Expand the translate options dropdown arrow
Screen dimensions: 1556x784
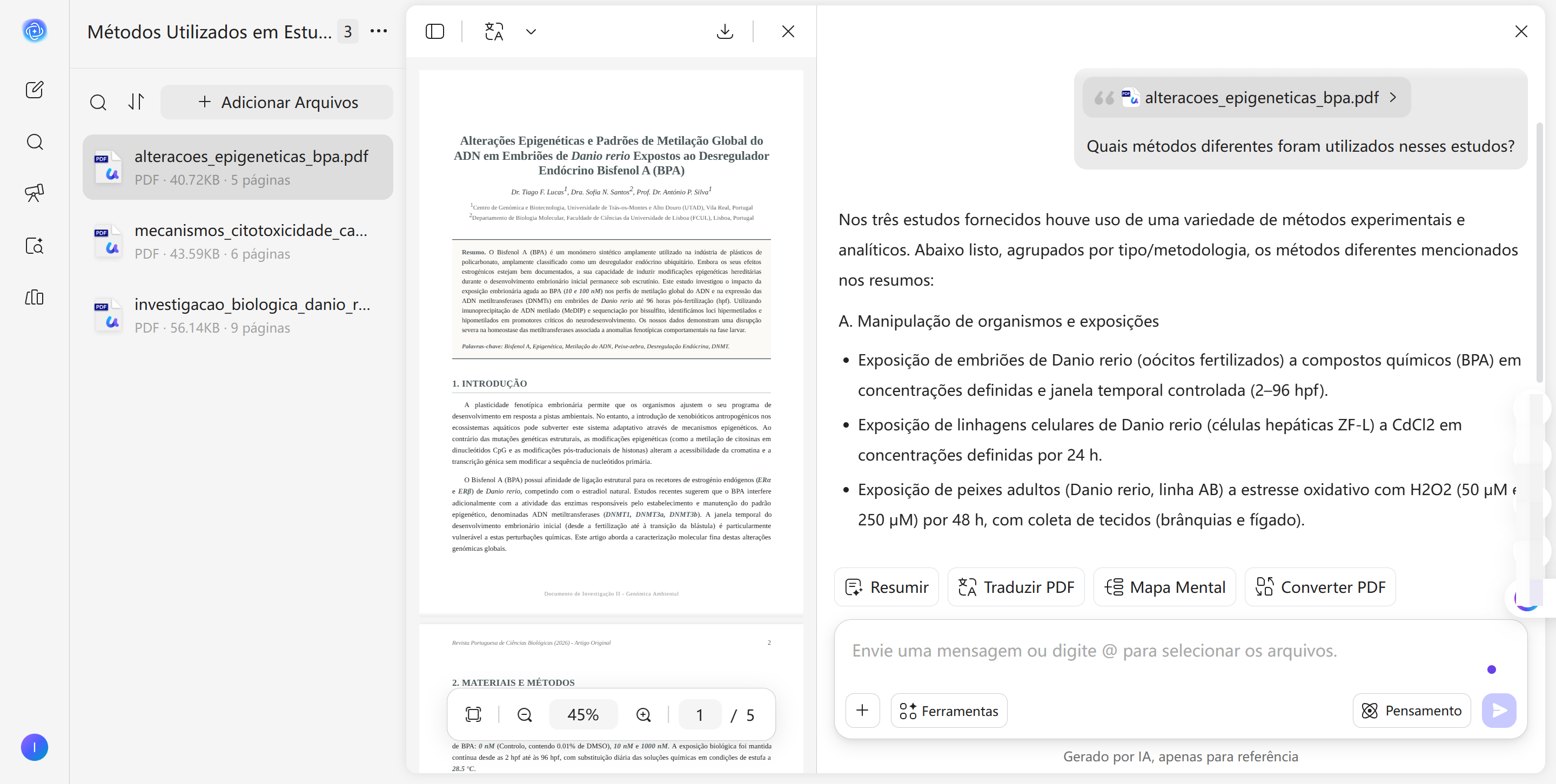pyautogui.click(x=531, y=31)
